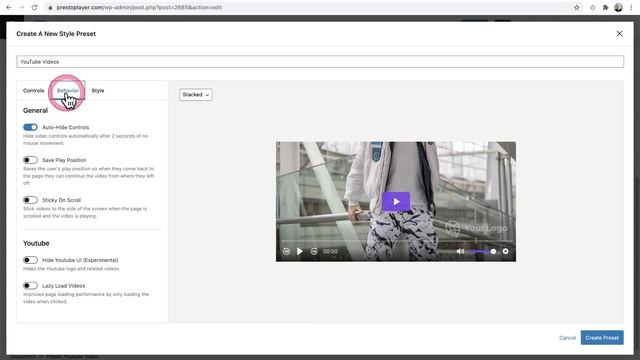Click the circular extension icon beside the star
Screen dimensions: 640x360
coord(592,7)
